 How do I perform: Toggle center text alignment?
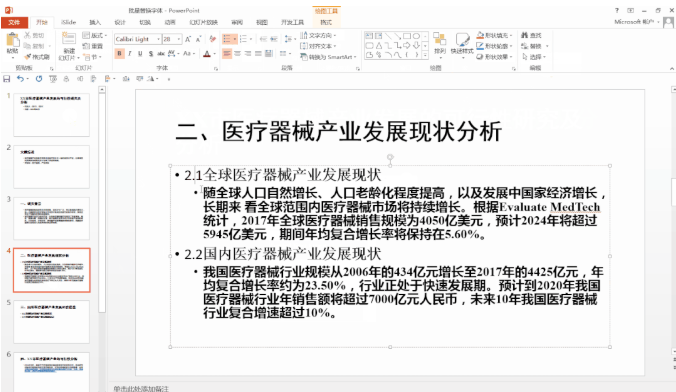(x=237, y=53)
